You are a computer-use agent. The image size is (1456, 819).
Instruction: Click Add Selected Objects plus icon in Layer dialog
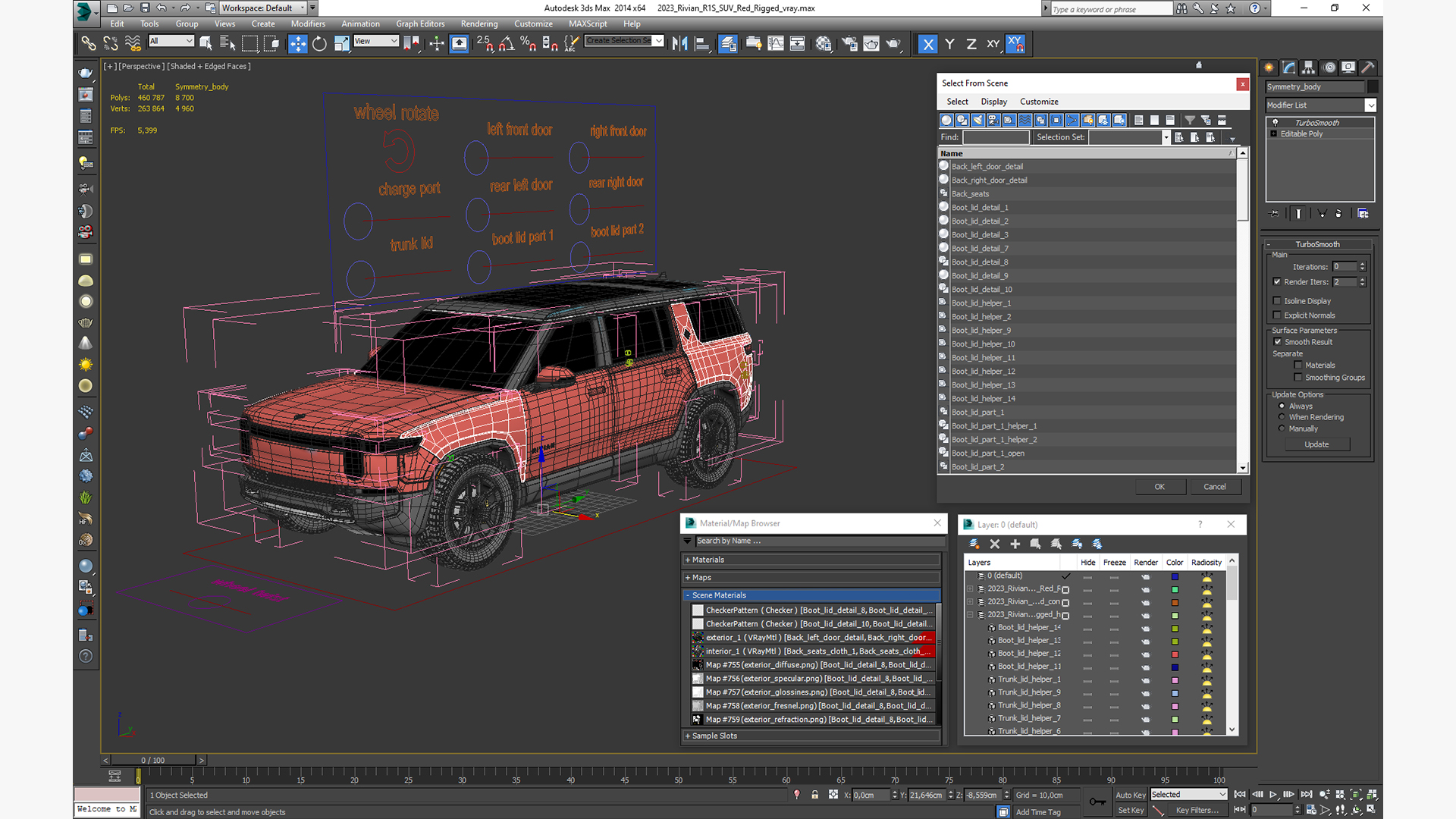1015,544
